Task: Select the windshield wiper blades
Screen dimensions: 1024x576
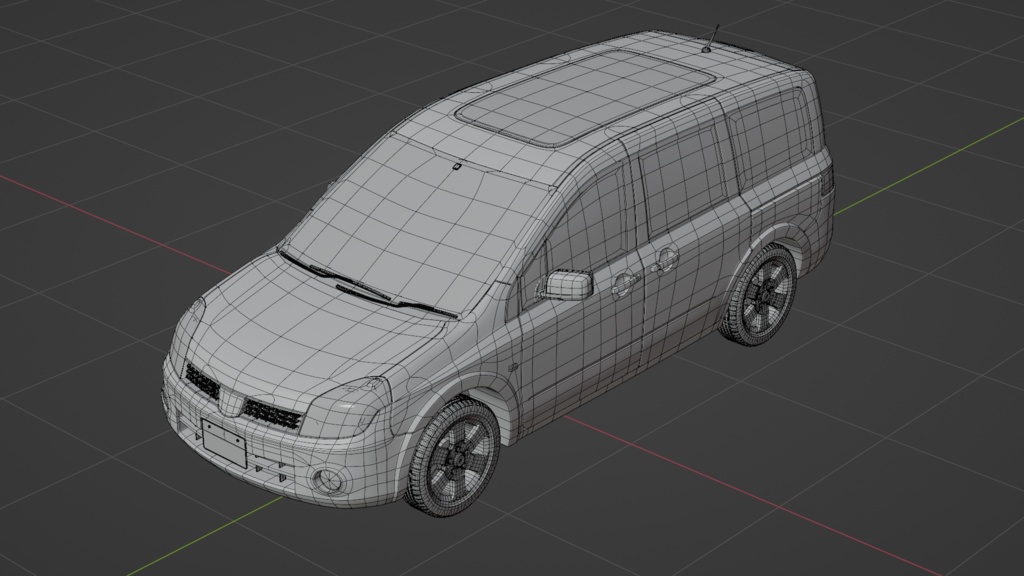Action: [368, 283]
